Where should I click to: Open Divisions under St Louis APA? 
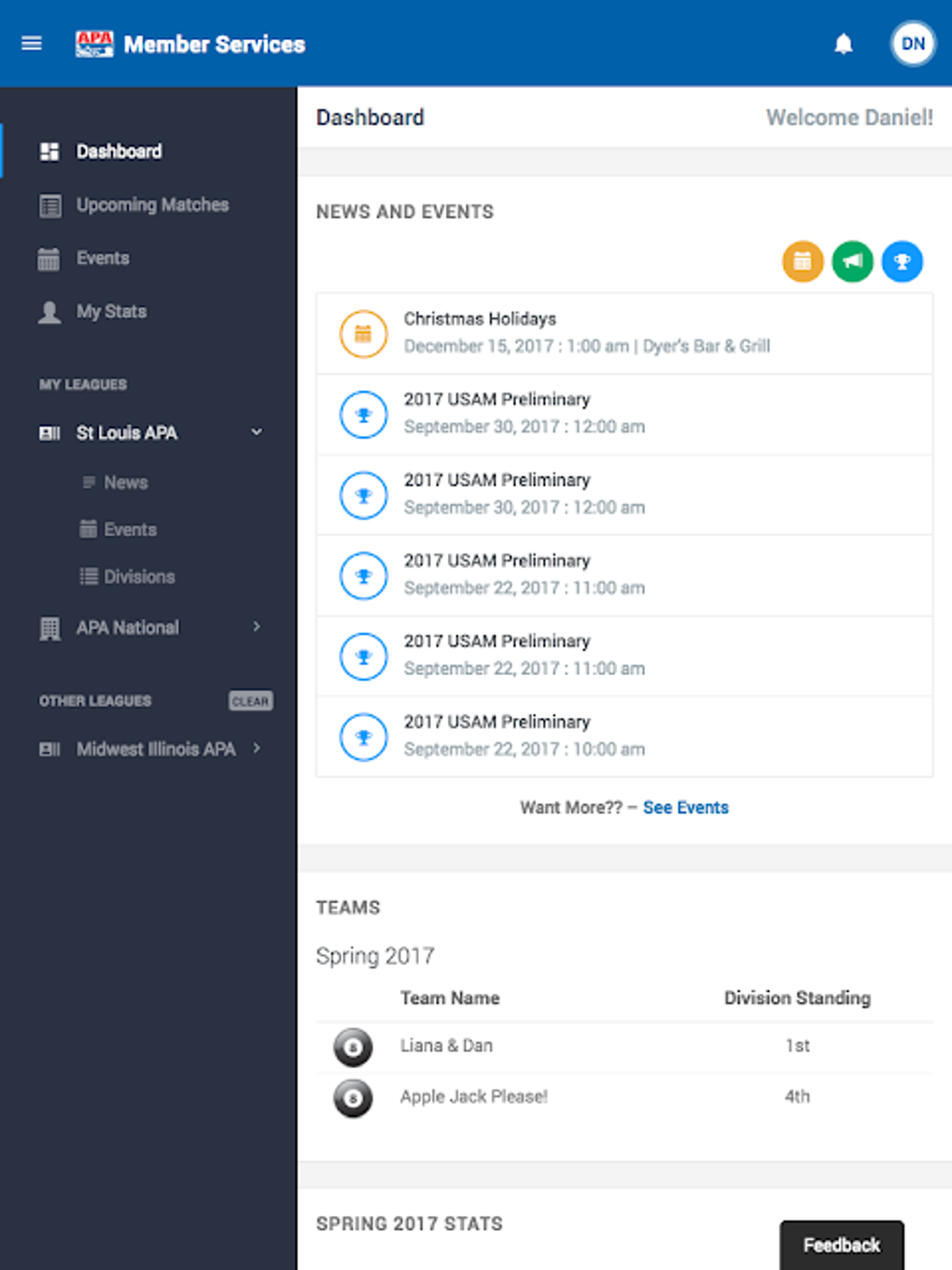(139, 577)
